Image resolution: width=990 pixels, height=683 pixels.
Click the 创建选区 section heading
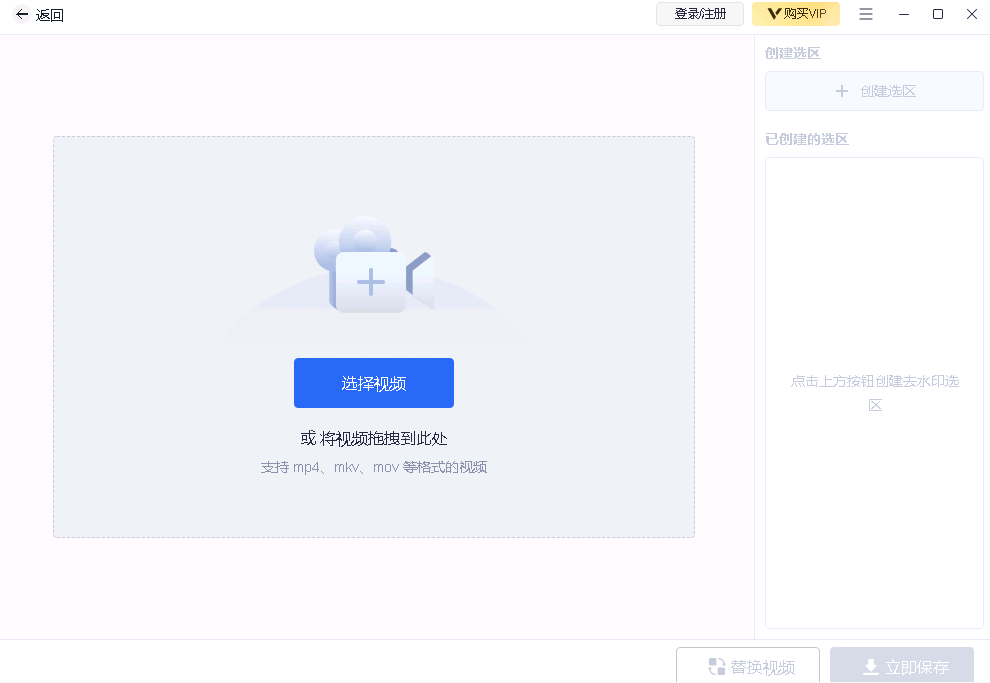click(792, 54)
